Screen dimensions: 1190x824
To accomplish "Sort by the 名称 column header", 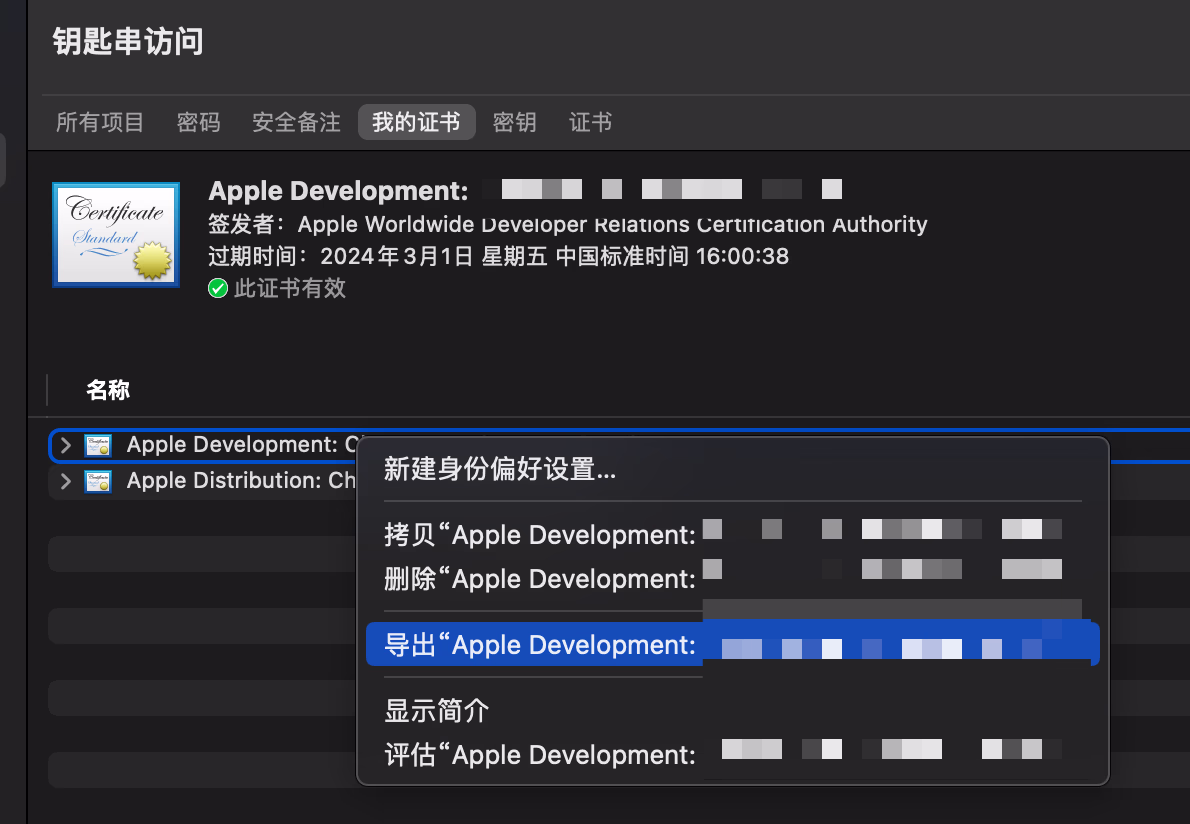I will coord(108,390).
